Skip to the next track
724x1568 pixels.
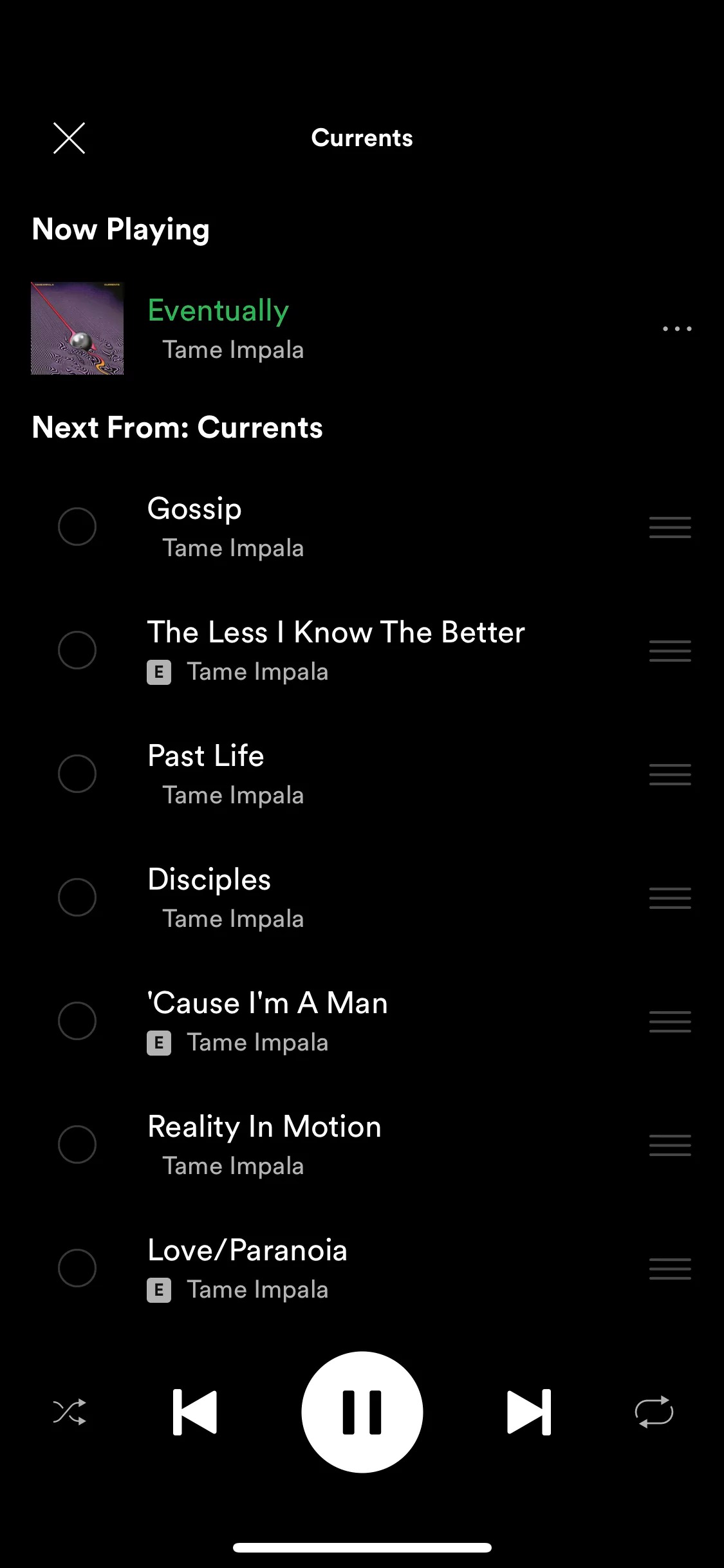click(529, 1412)
